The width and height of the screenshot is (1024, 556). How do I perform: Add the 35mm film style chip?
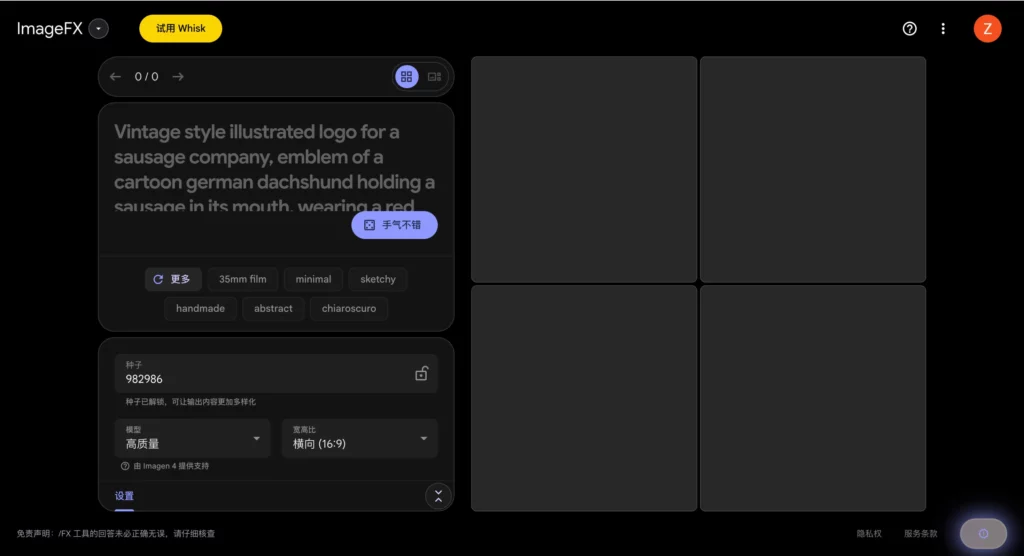coord(242,279)
